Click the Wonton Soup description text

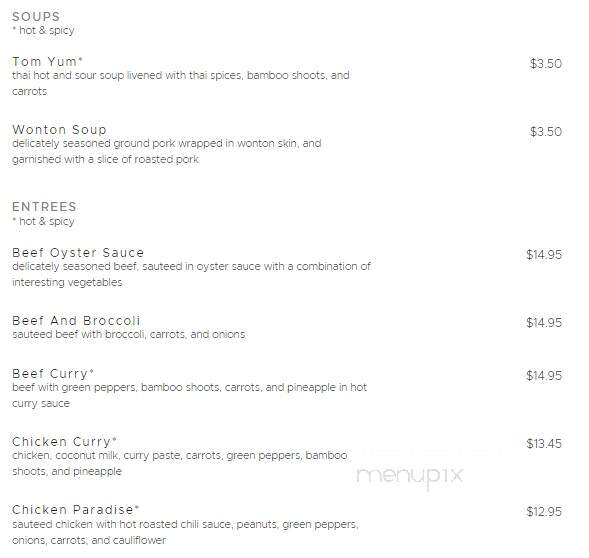167,151
